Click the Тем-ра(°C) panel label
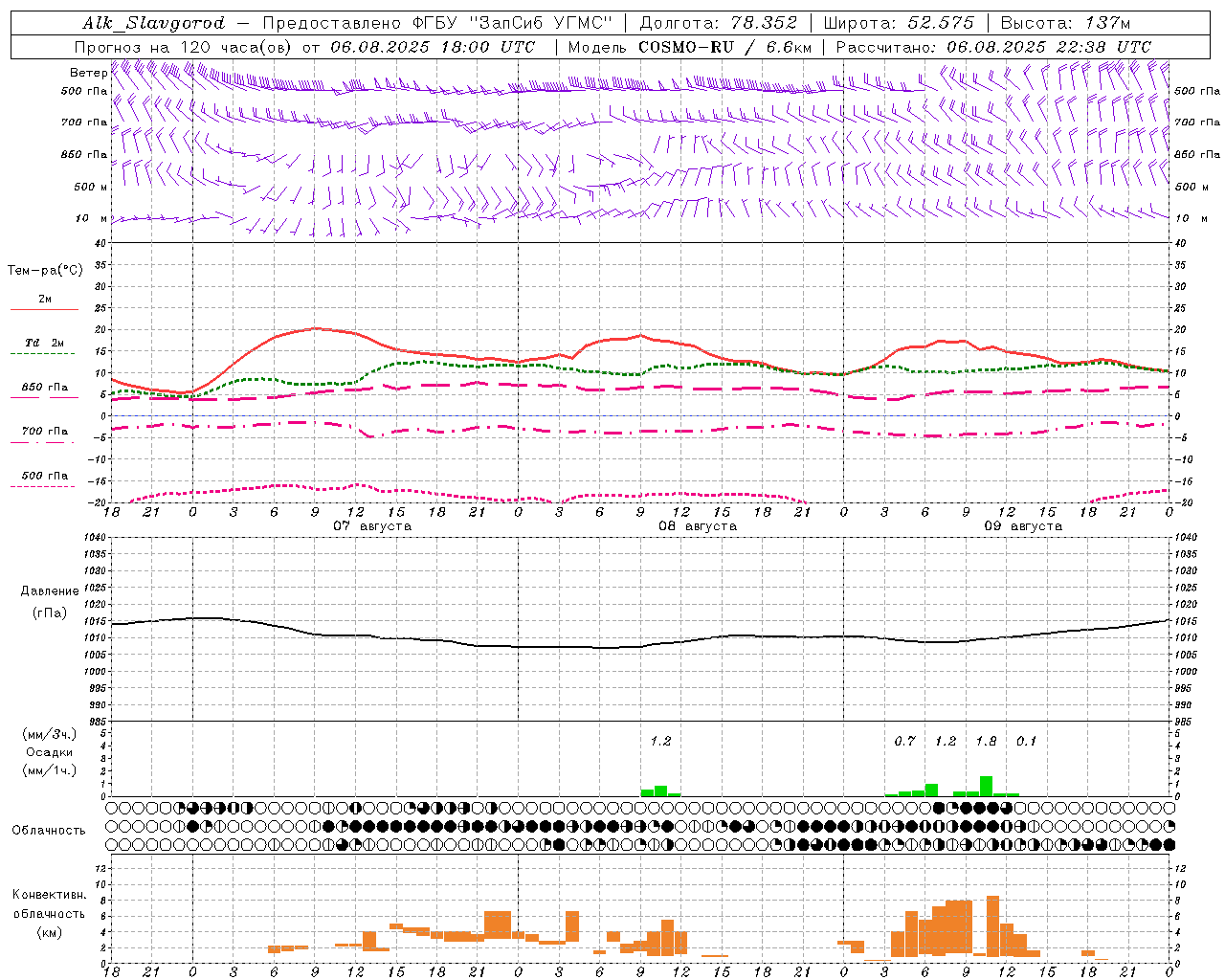The image size is (1225, 980). (x=45, y=271)
